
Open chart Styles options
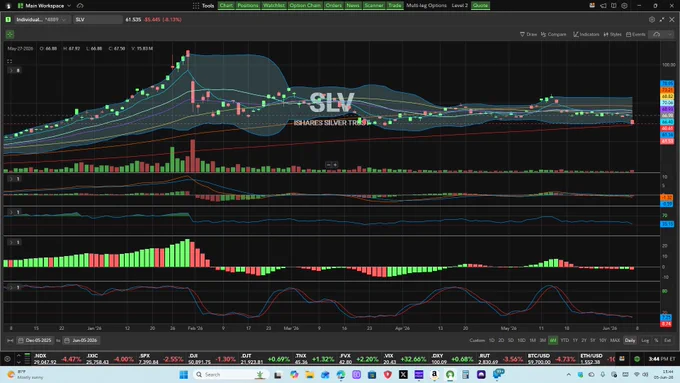(x=612, y=34)
